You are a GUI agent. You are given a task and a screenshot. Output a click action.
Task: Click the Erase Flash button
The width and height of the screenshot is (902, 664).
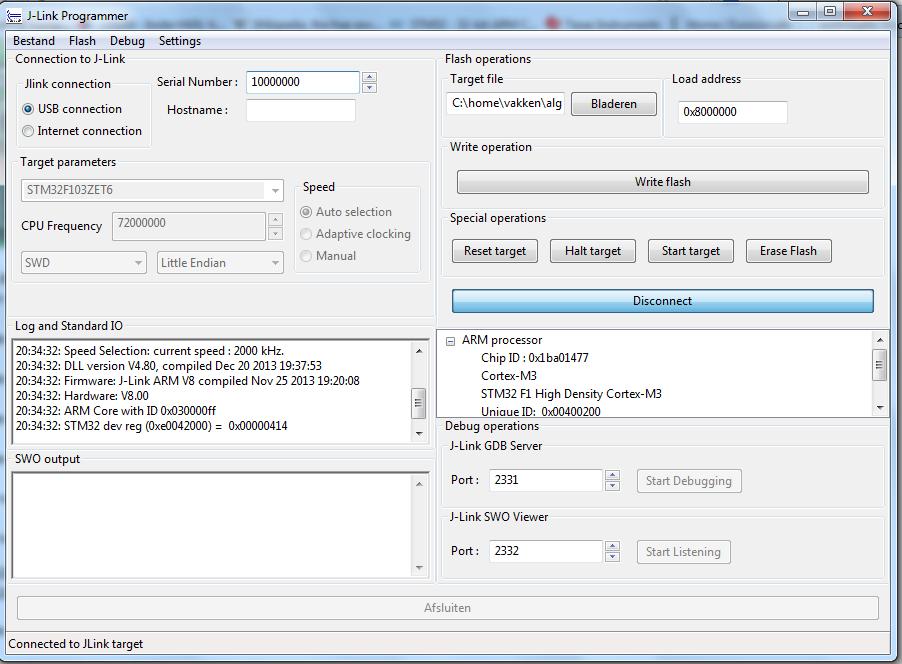789,251
